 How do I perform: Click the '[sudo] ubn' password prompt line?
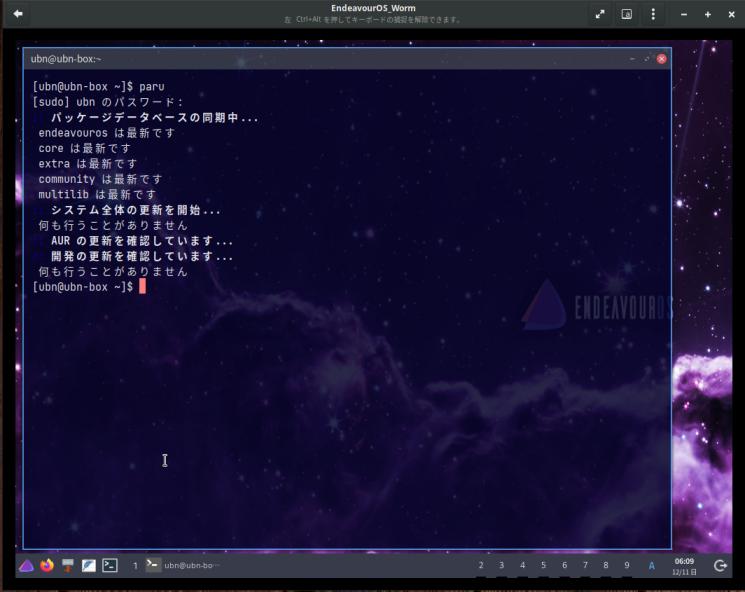point(108,102)
